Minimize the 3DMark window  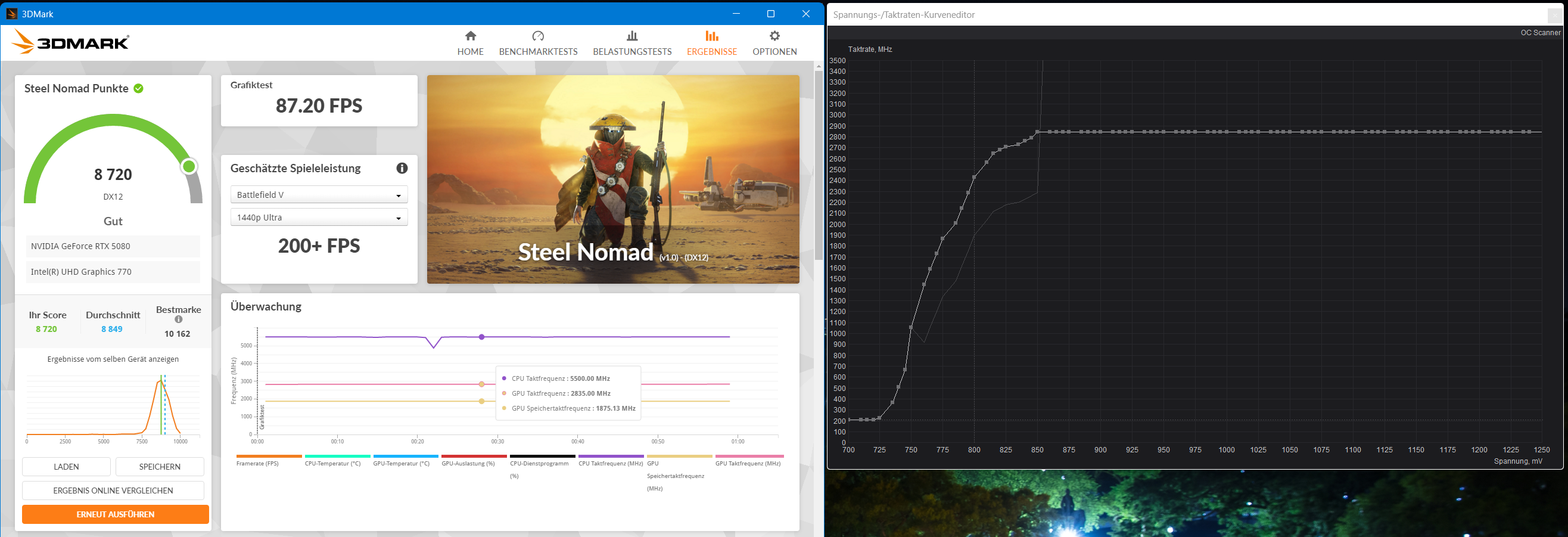736,13
